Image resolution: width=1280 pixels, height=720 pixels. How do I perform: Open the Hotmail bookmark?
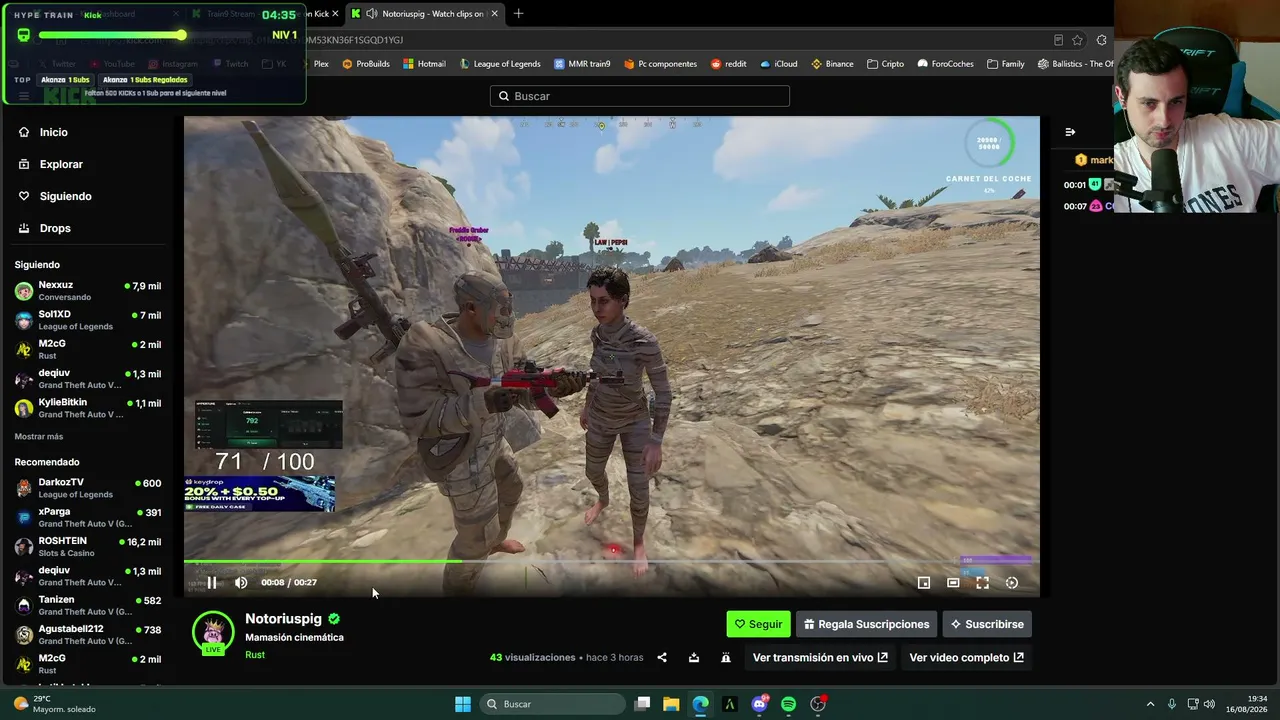424,64
